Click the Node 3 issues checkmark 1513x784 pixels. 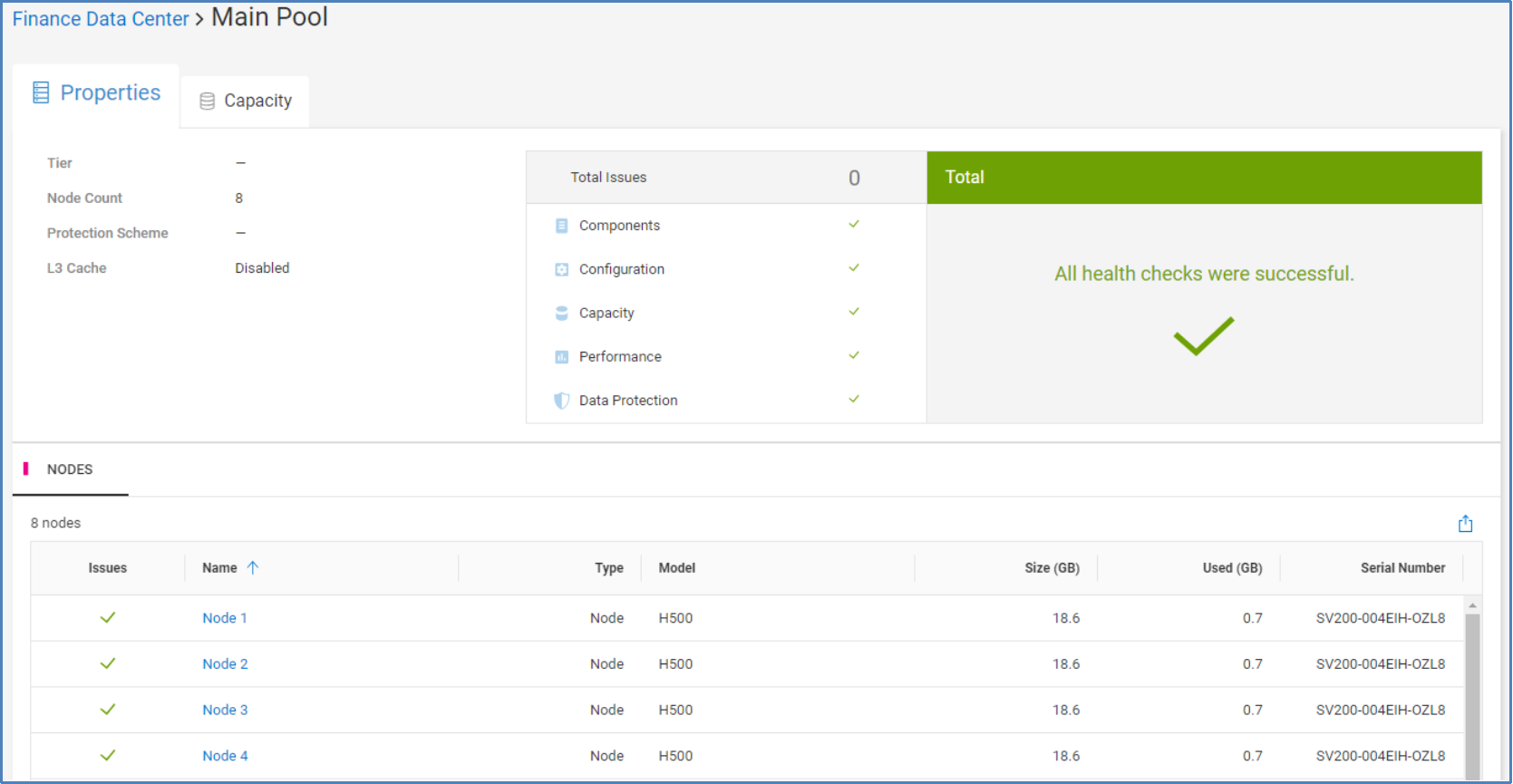[108, 710]
